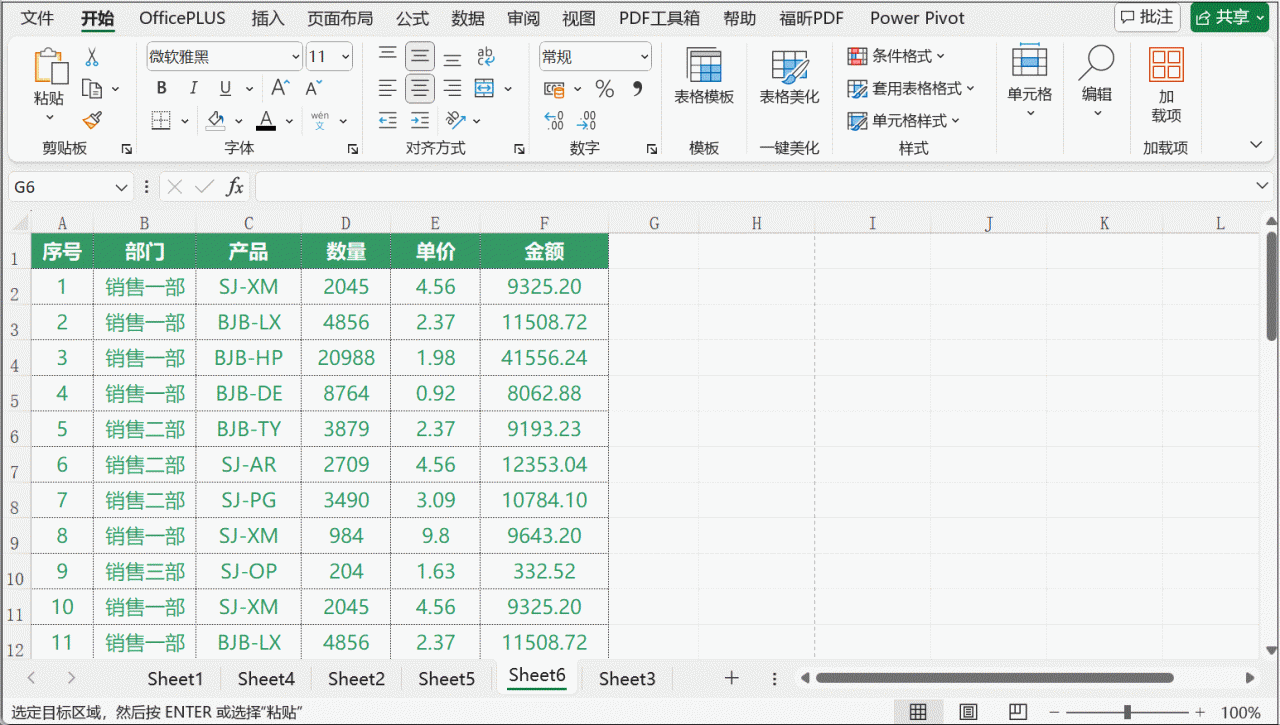
Task: Collapse the ribbon with the chevron
Action: tap(1256, 145)
